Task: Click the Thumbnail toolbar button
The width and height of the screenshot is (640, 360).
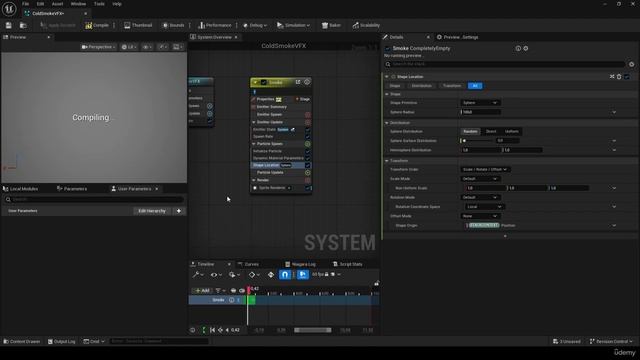Action: click(138, 25)
